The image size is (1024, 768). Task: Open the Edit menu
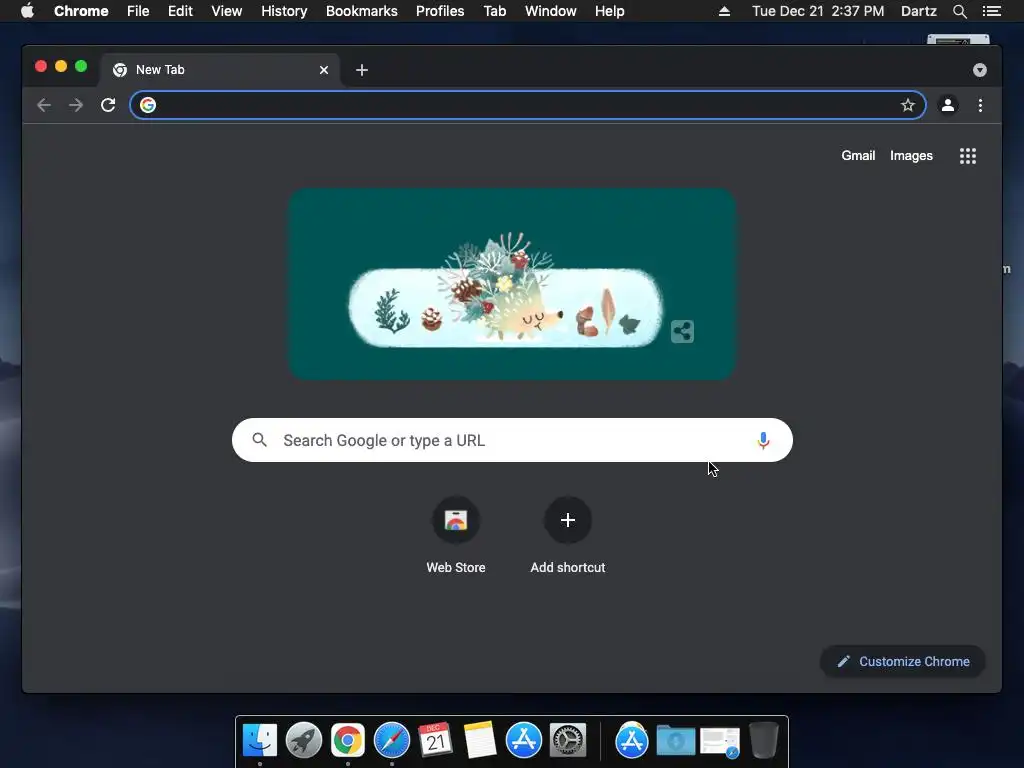[x=180, y=11]
